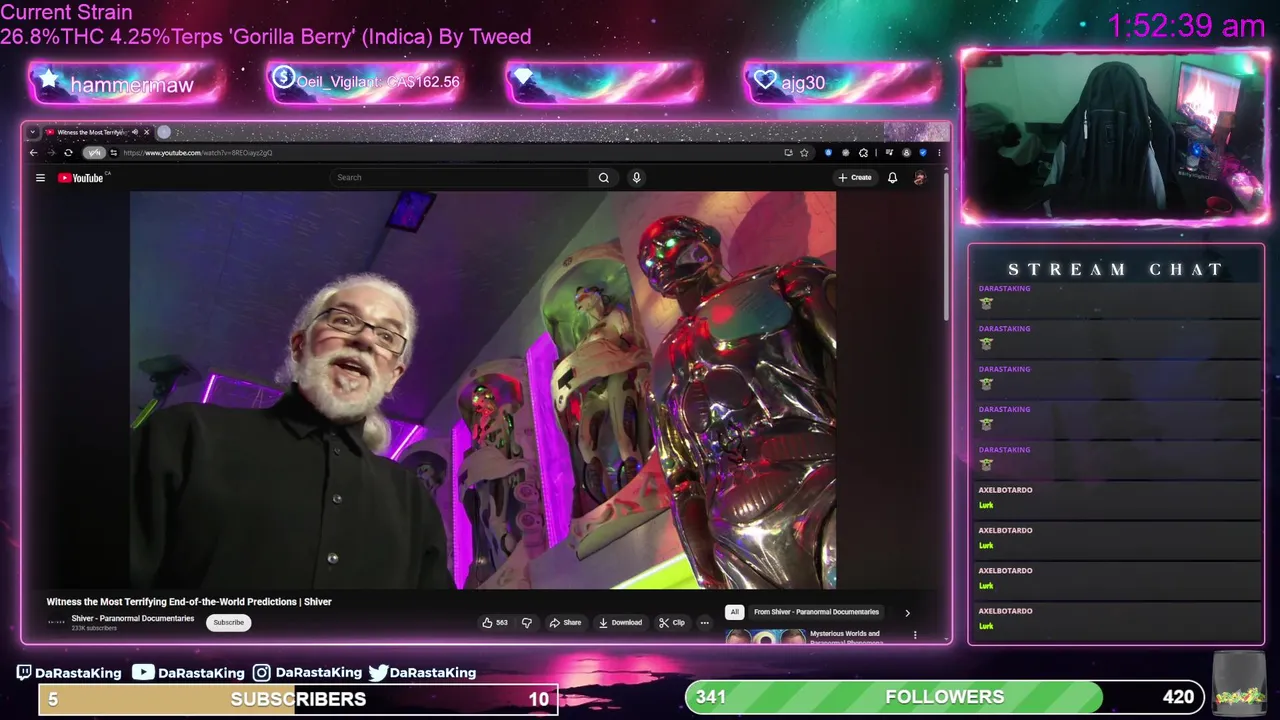Start voice search with the microphone icon
The width and height of the screenshot is (1280, 720).
(636, 178)
